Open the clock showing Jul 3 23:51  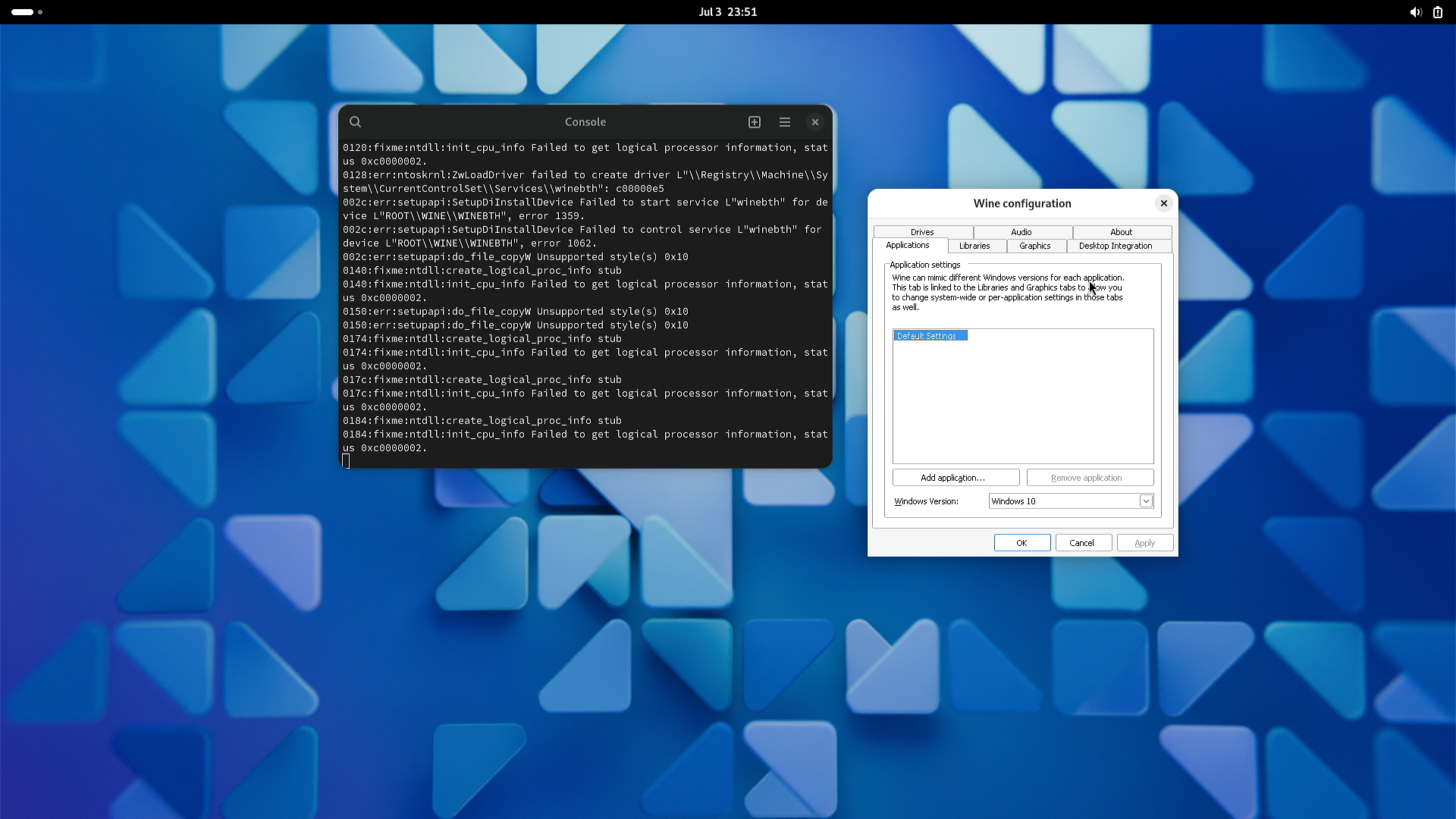coord(728,12)
